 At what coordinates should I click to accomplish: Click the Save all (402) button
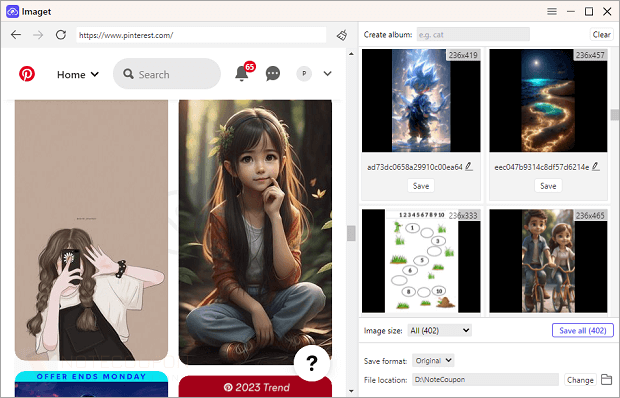(x=583, y=330)
